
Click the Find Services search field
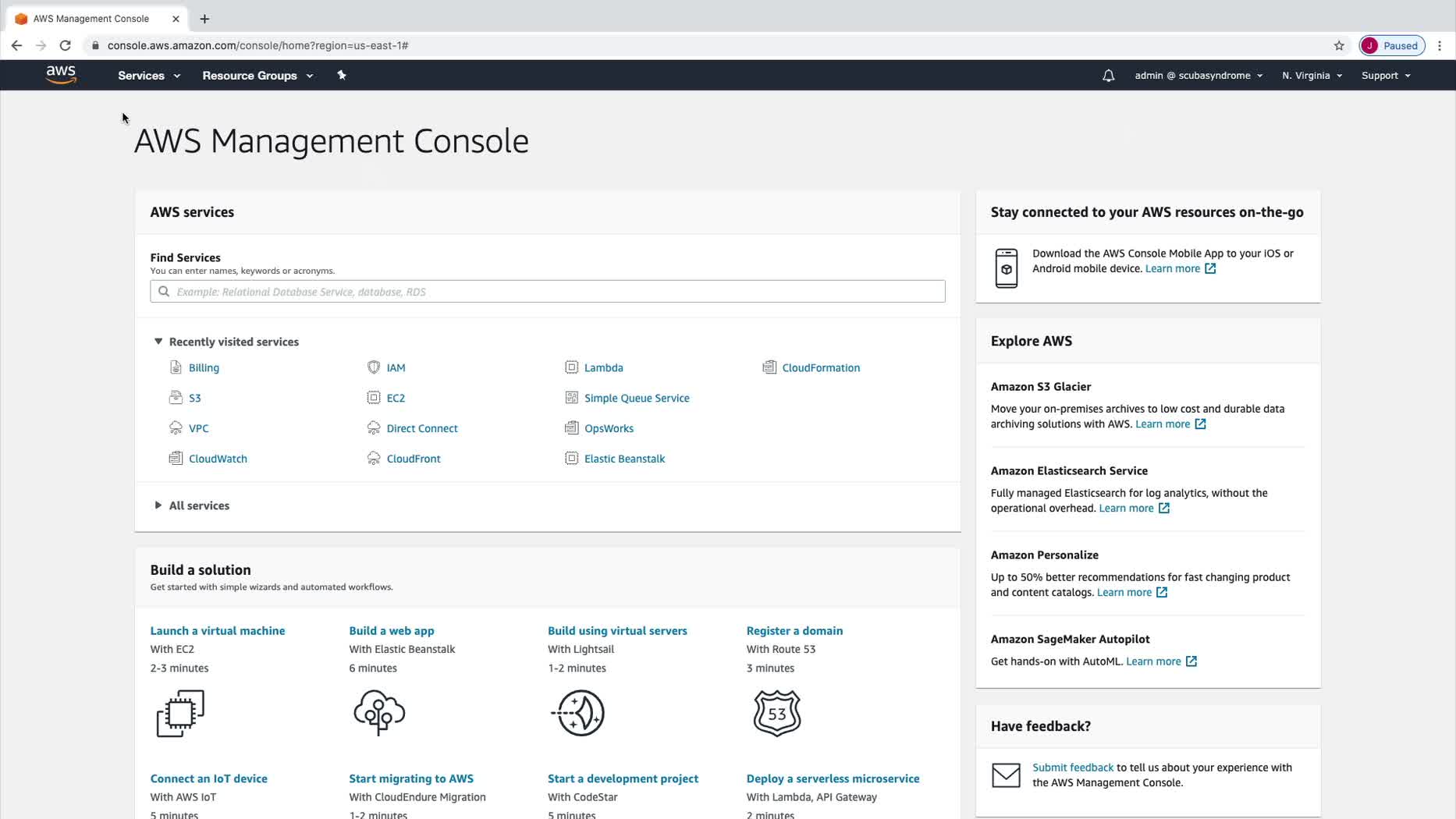(548, 292)
